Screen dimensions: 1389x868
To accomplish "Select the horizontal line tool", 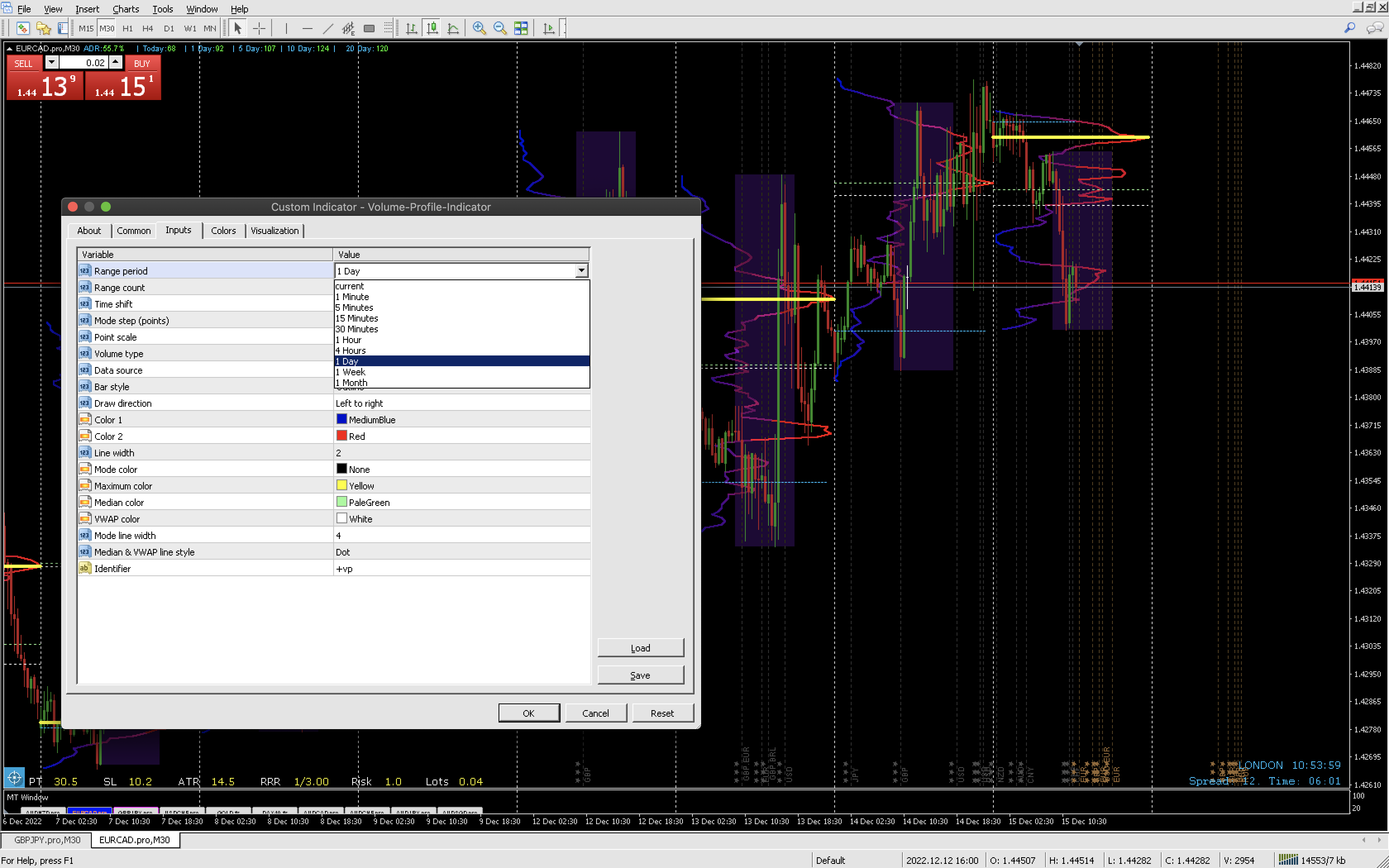I will [x=307, y=28].
